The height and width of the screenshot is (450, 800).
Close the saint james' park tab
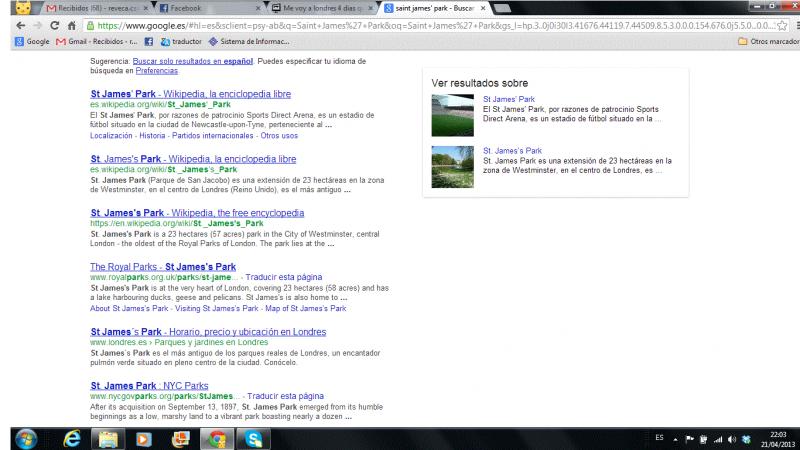pyautogui.click(x=483, y=8)
